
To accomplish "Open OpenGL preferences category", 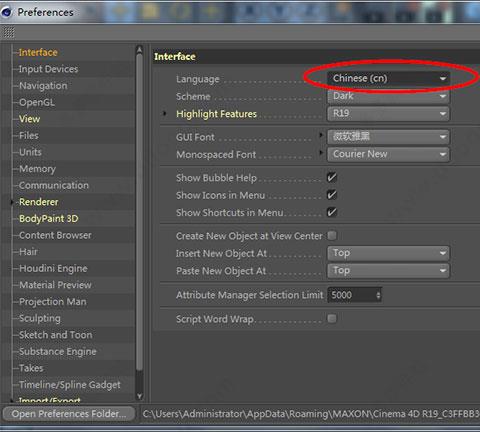I will 37,102.
